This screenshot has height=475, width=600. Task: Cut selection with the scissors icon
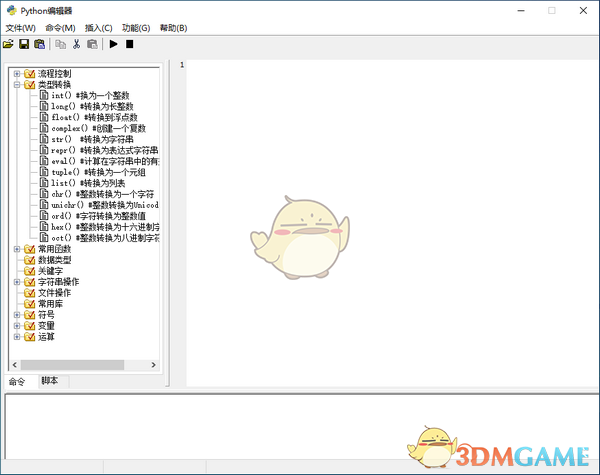coord(77,44)
